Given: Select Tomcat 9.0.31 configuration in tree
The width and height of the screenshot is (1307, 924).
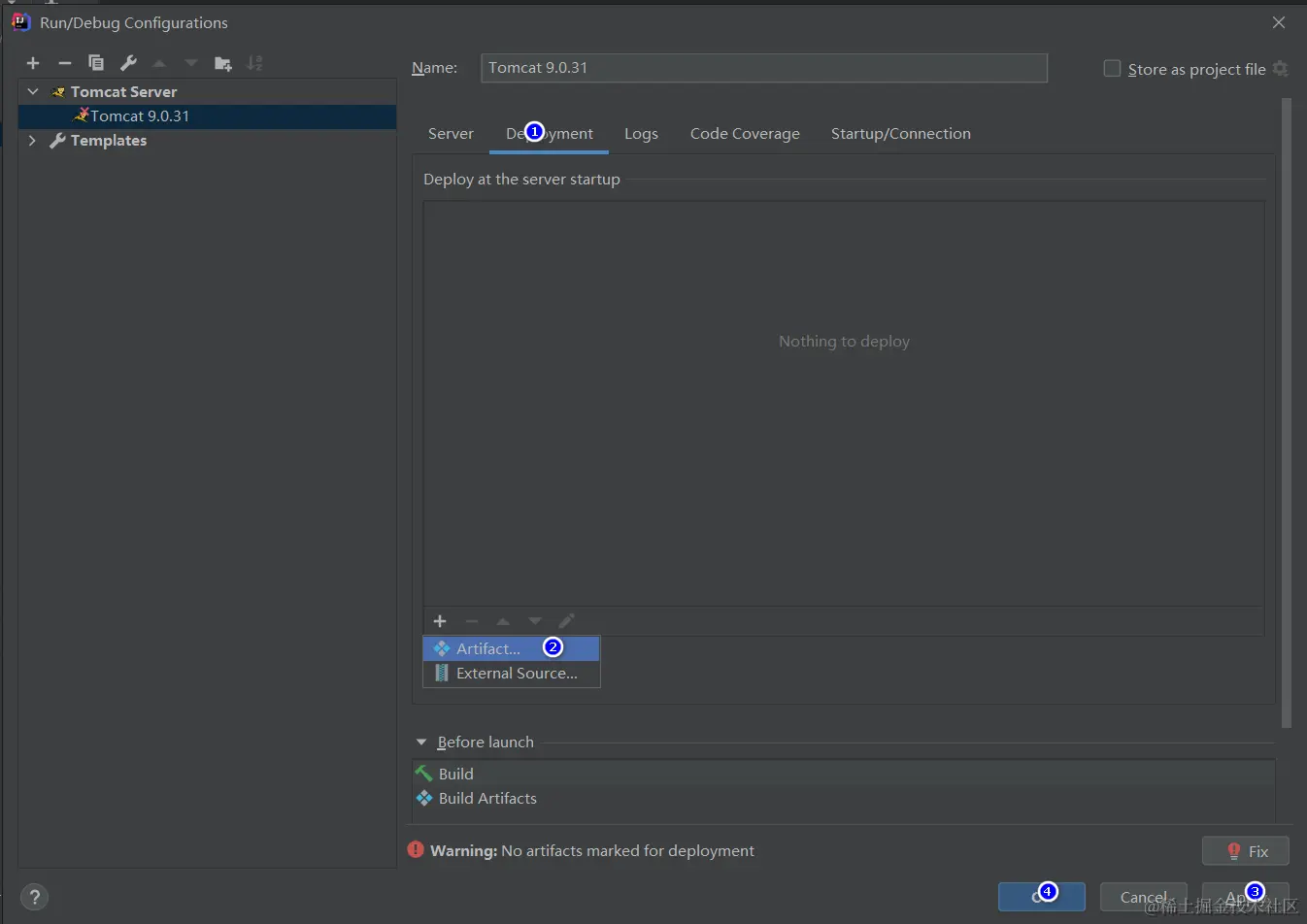Looking at the screenshot, I should 207,116.
